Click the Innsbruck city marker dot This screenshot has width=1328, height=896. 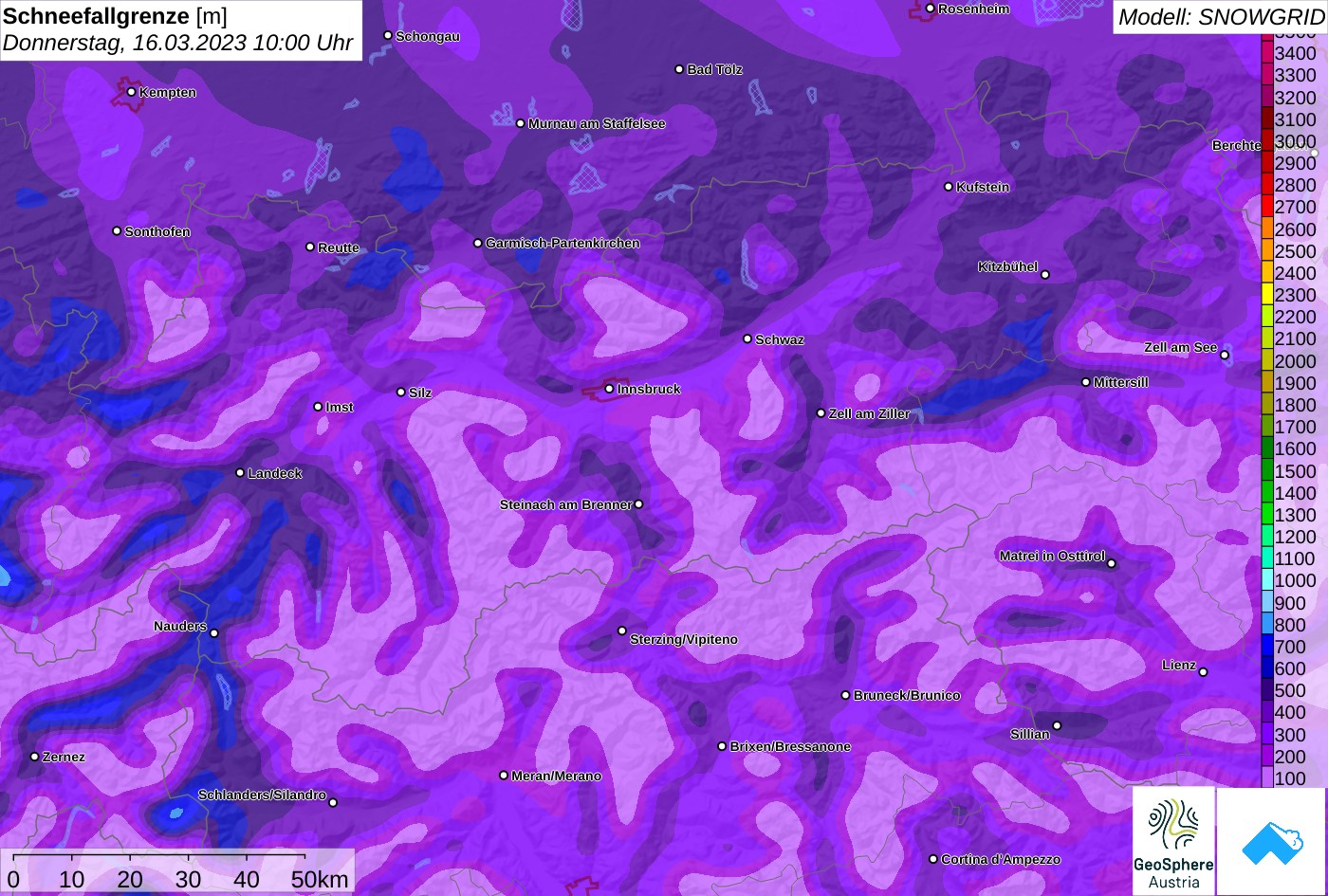coord(609,389)
